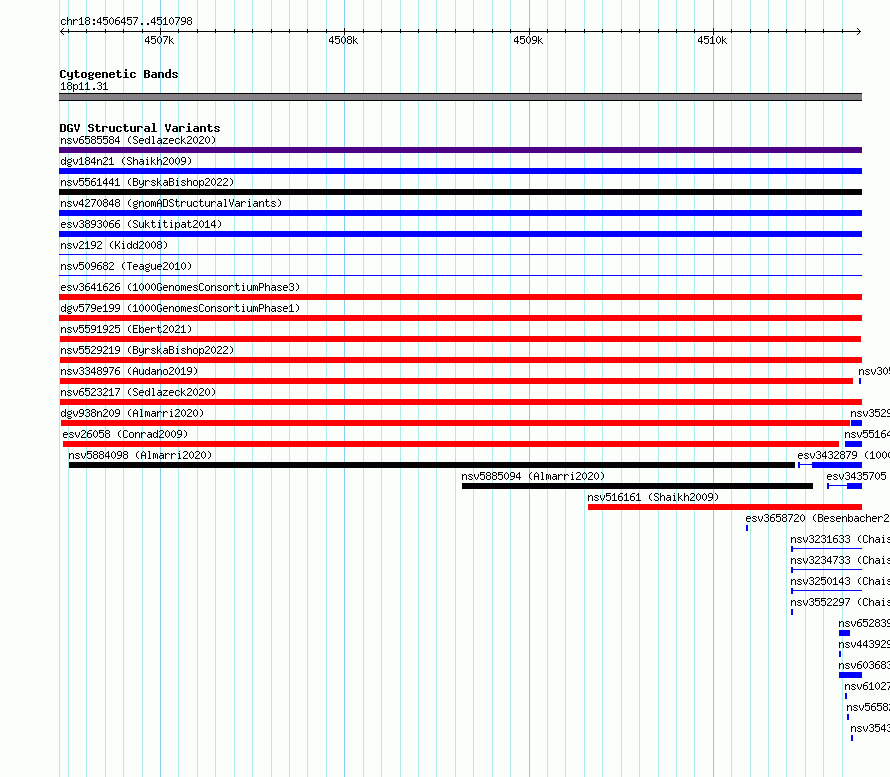Click the 4510k ruler tick label

[x=712, y=40]
